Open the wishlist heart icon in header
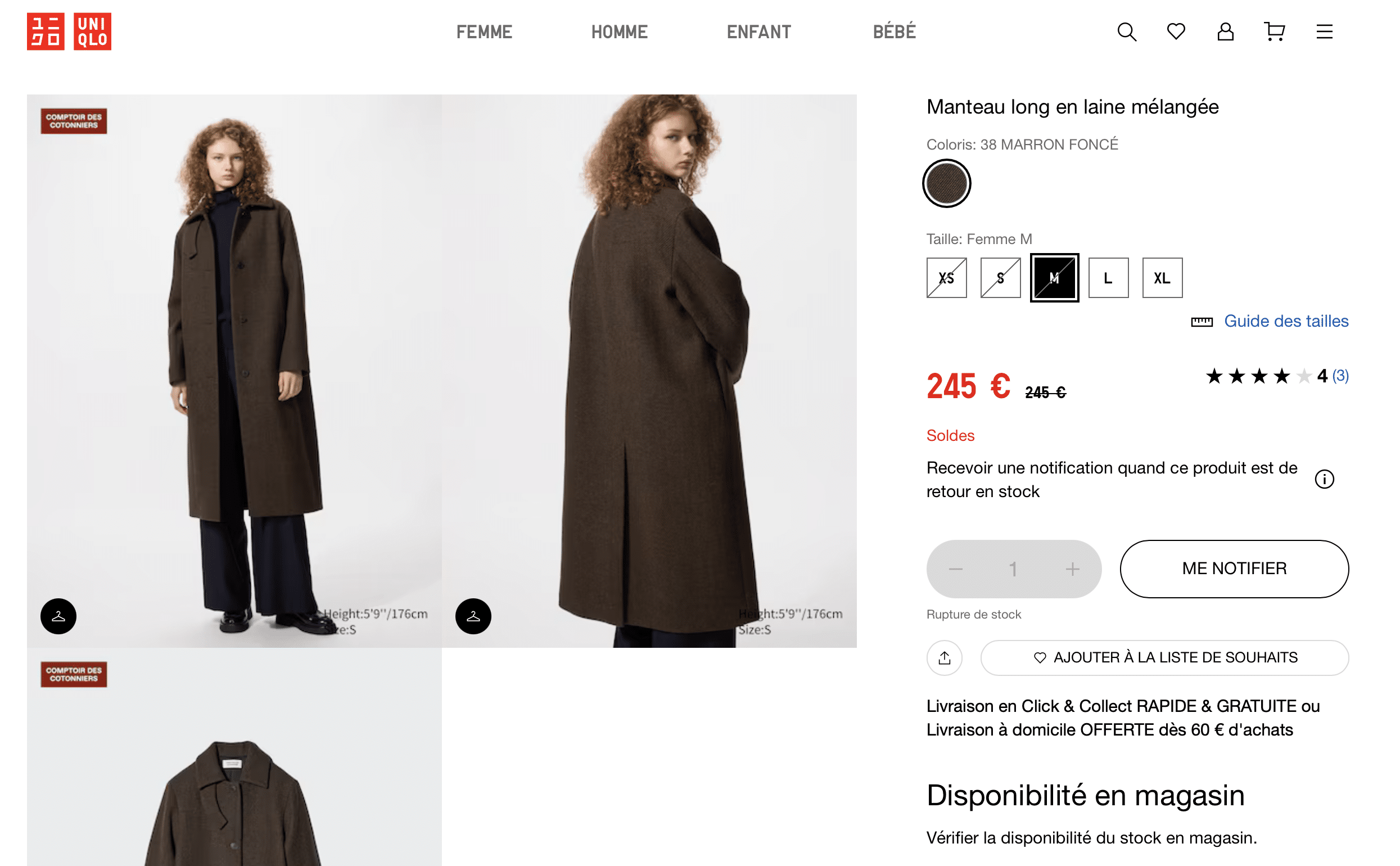This screenshot has height=866, width=1400. (x=1176, y=31)
